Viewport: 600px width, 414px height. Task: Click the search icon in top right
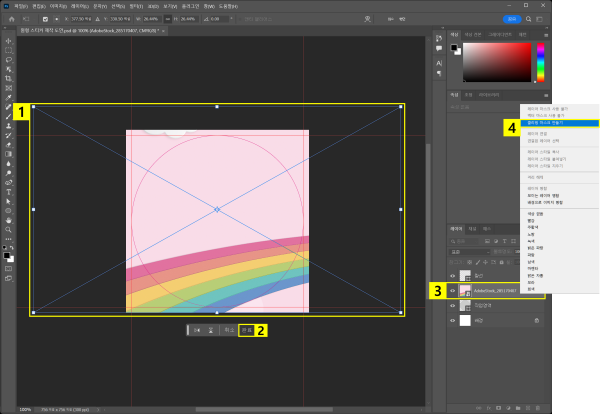coord(530,18)
